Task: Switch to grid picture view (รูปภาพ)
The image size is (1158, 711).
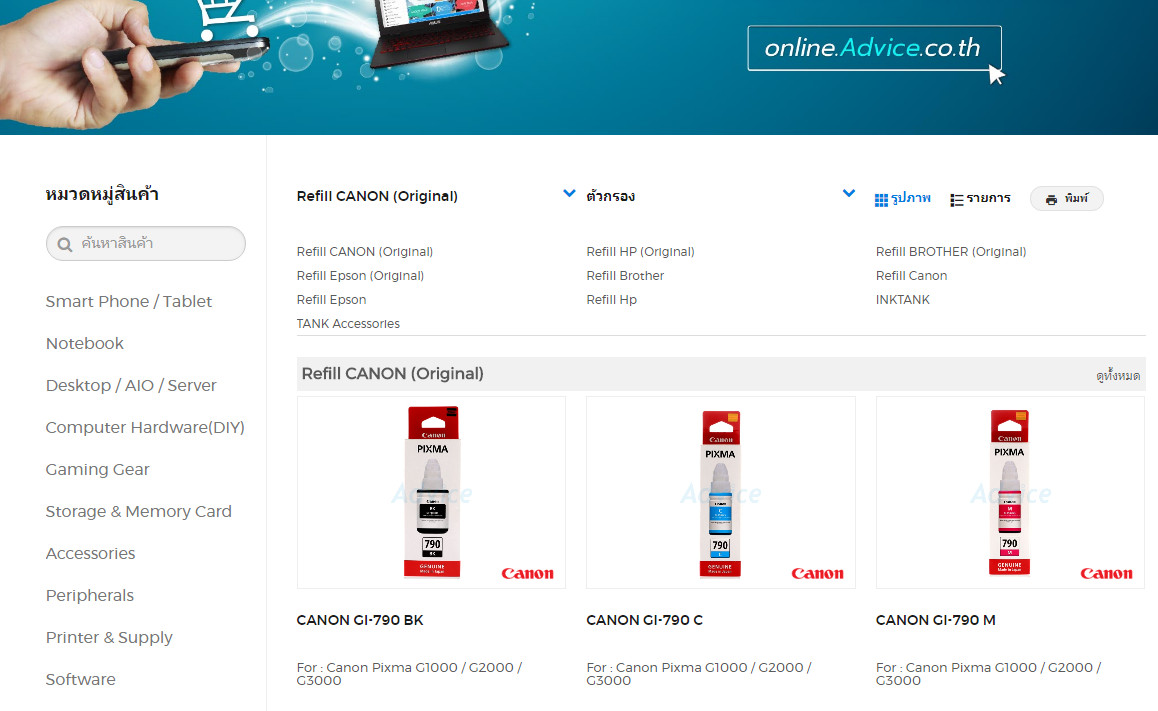Action: pyautogui.click(x=902, y=199)
